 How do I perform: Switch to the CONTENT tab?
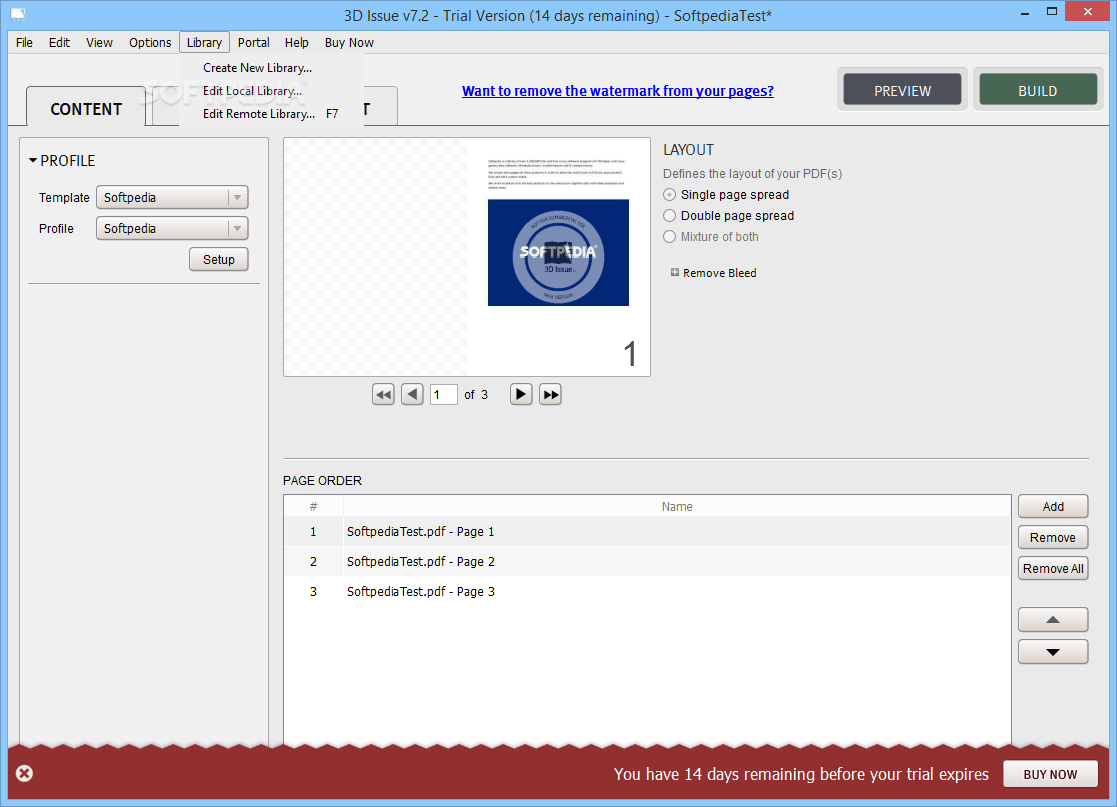(x=86, y=109)
